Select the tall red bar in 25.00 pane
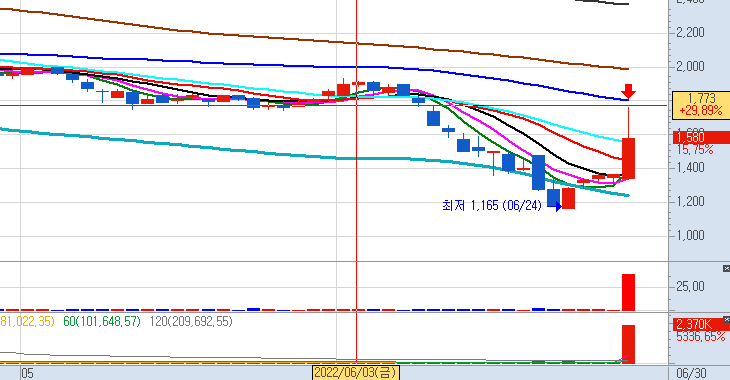 [629, 292]
